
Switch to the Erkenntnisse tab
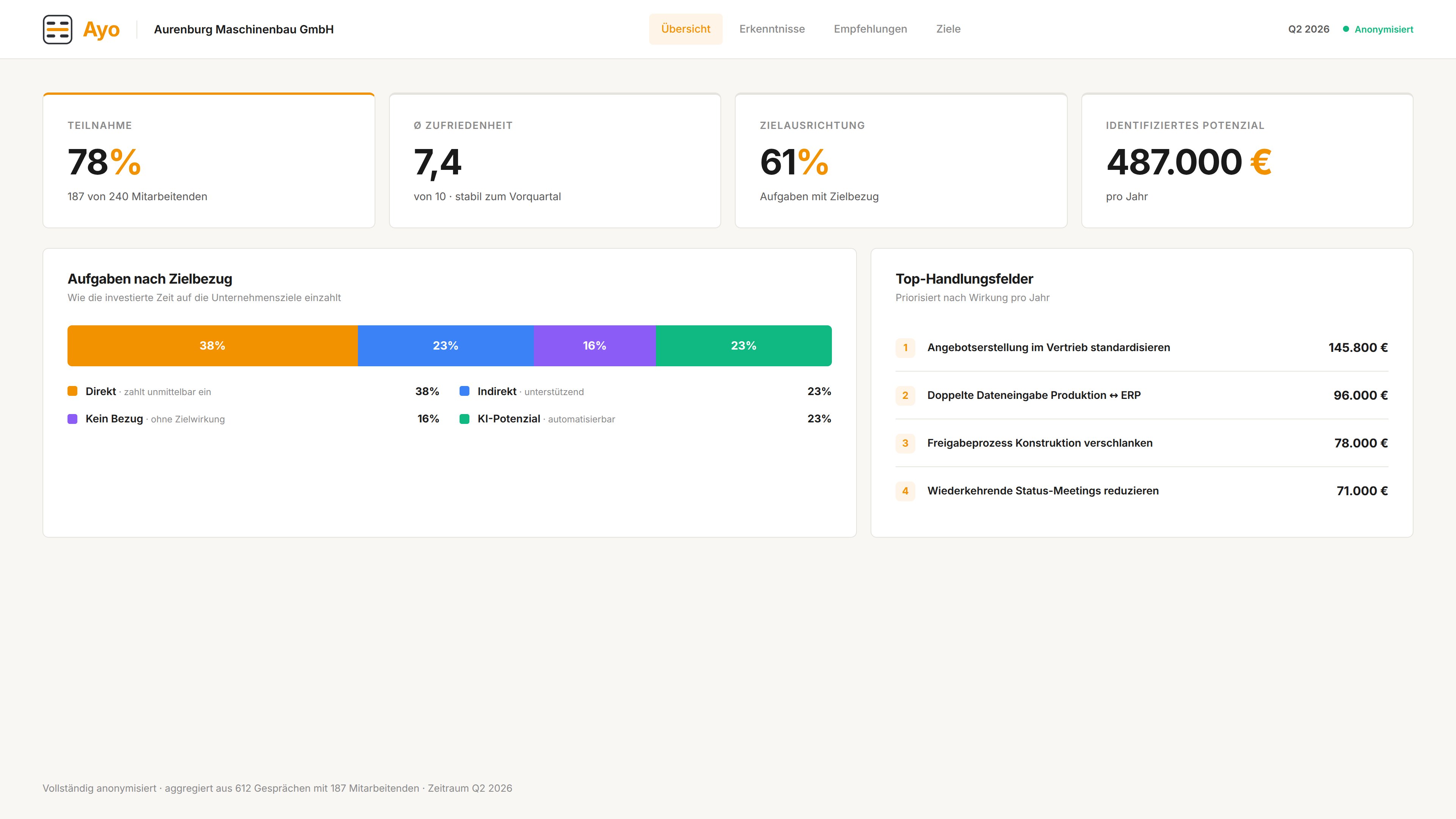click(772, 29)
